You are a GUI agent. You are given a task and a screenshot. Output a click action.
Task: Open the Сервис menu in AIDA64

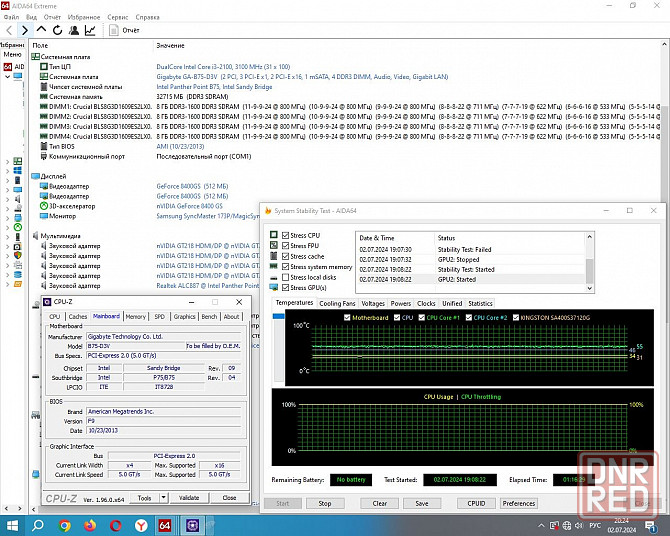(x=117, y=17)
